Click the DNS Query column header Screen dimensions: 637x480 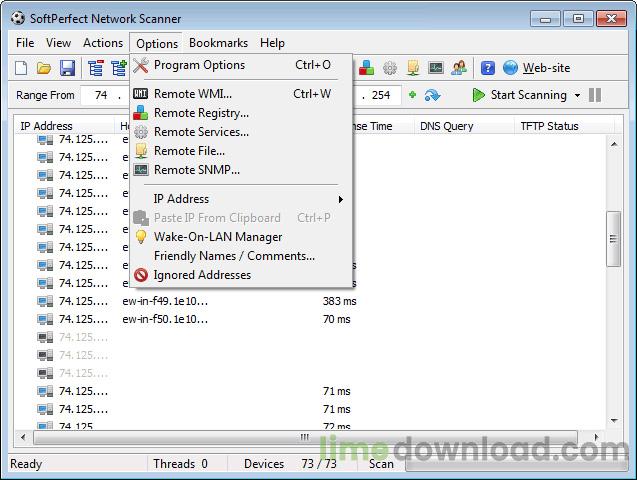pos(464,126)
